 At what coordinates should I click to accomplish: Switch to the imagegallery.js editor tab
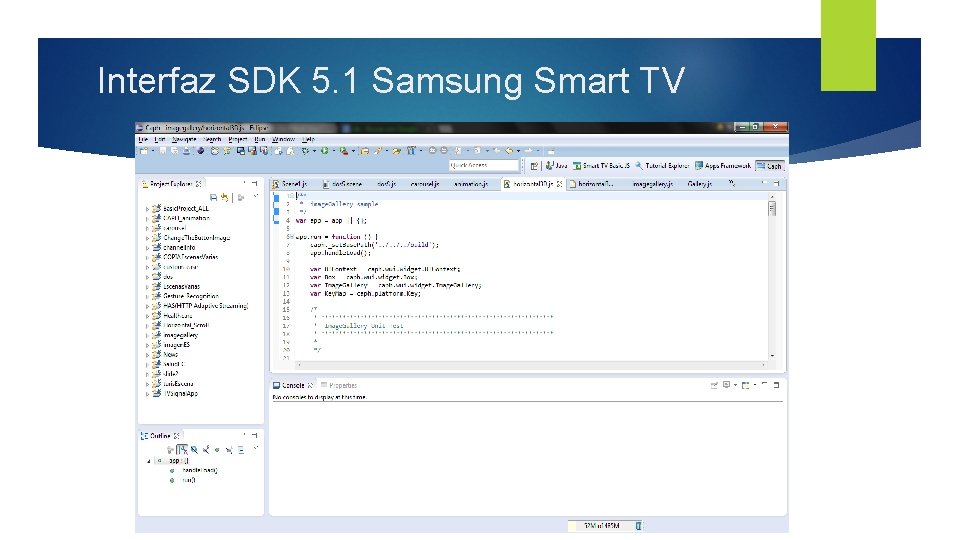(x=653, y=184)
